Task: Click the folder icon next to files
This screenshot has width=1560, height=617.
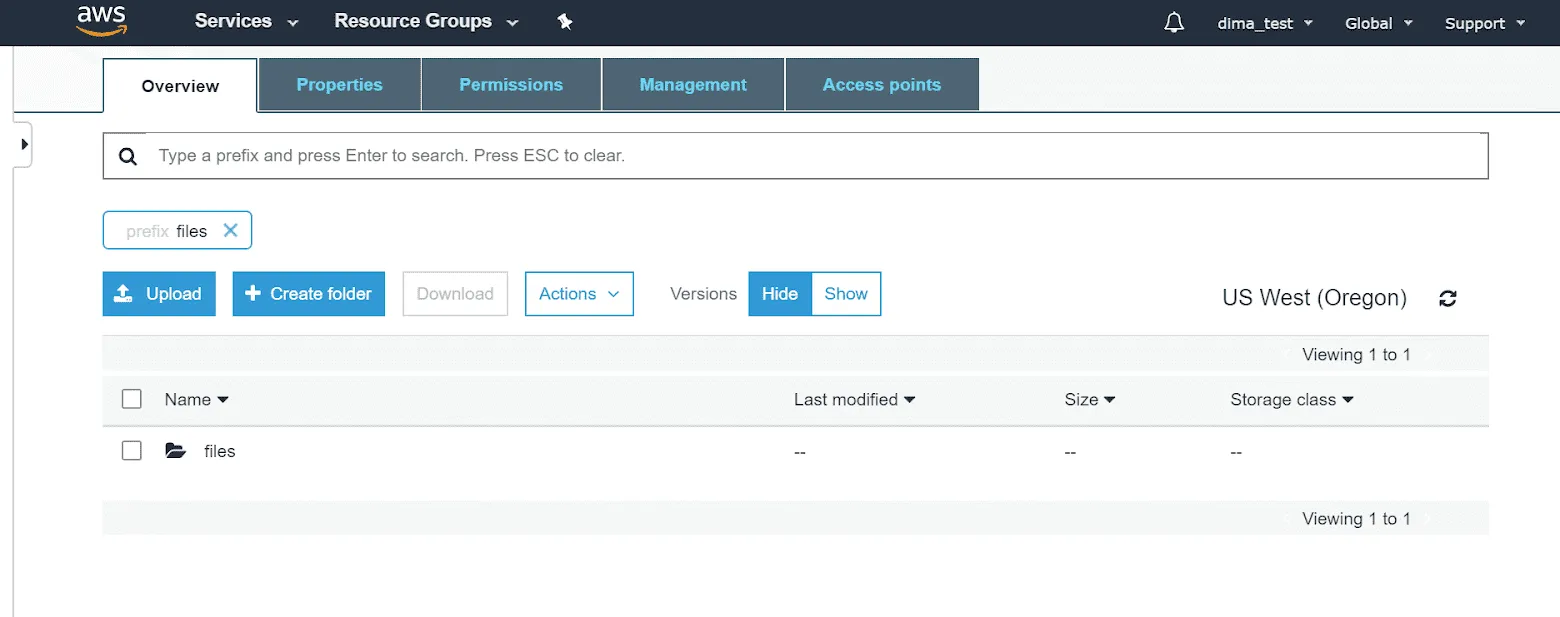Action: click(x=175, y=450)
